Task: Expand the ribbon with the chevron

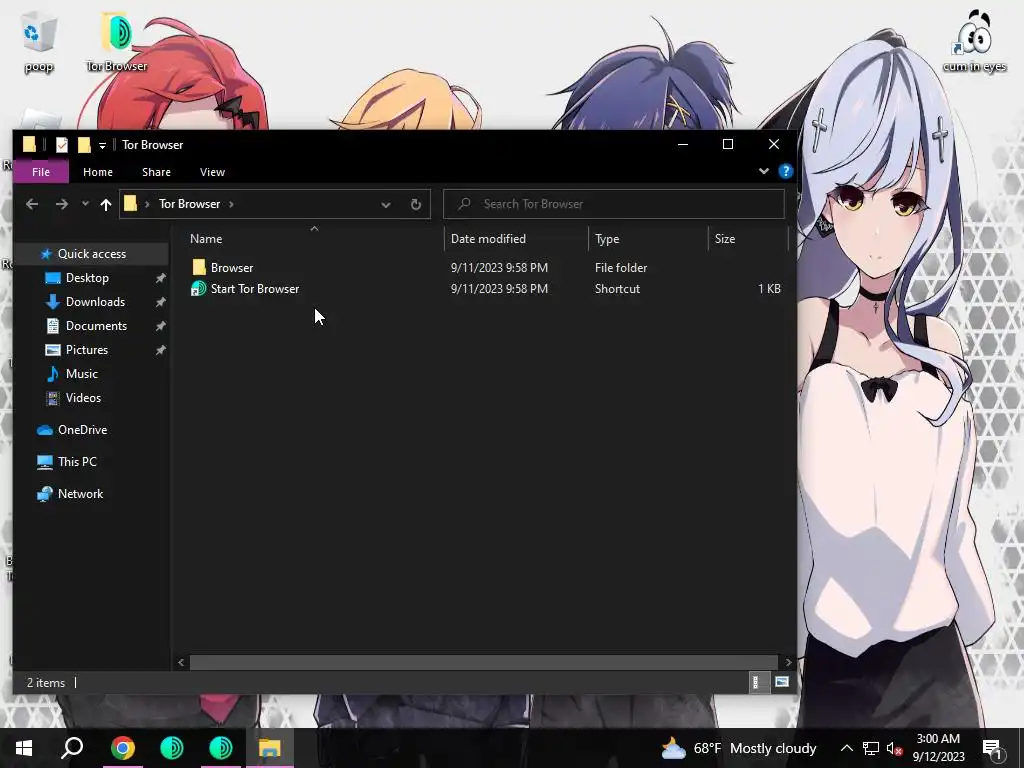Action: pyautogui.click(x=763, y=172)
